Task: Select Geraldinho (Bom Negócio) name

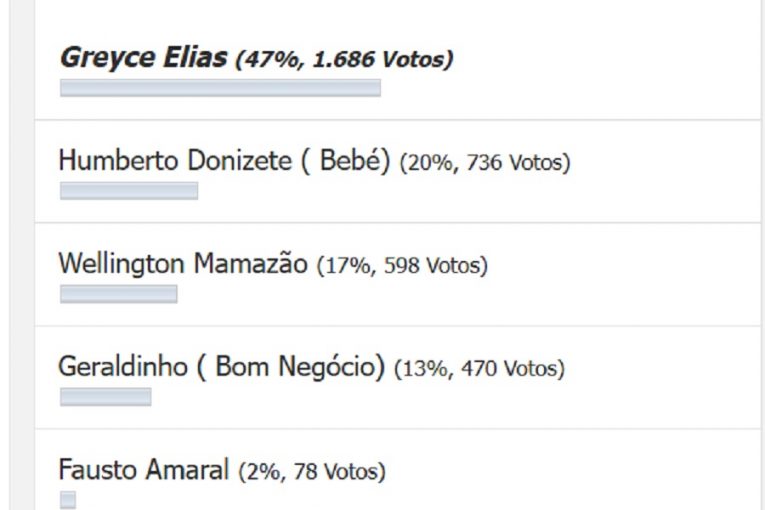Action: [221, 368]
